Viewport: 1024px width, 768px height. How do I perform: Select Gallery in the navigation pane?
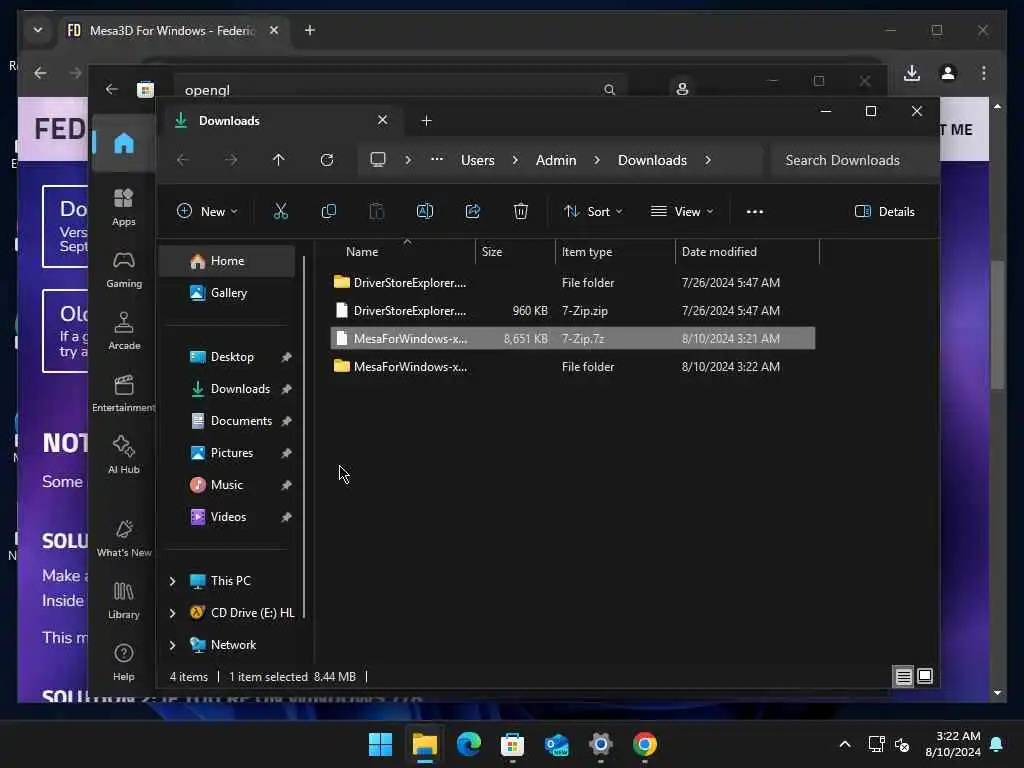point(227,293)
